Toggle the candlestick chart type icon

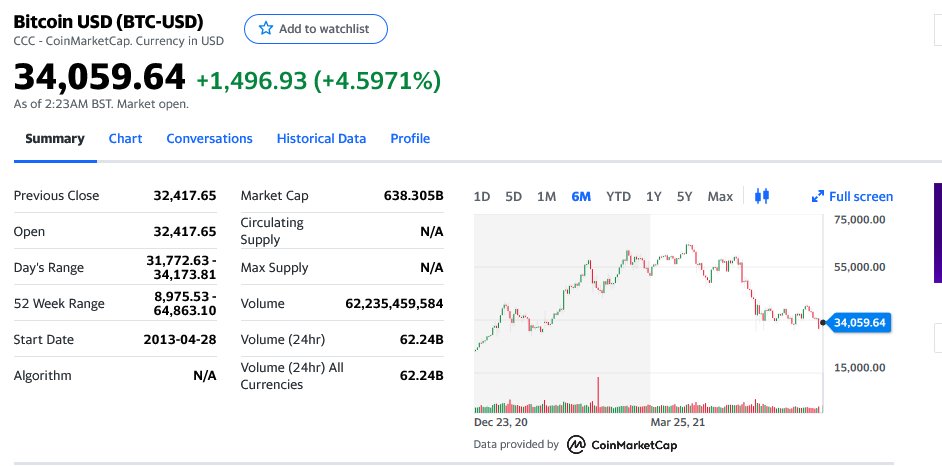pos(762,196)
